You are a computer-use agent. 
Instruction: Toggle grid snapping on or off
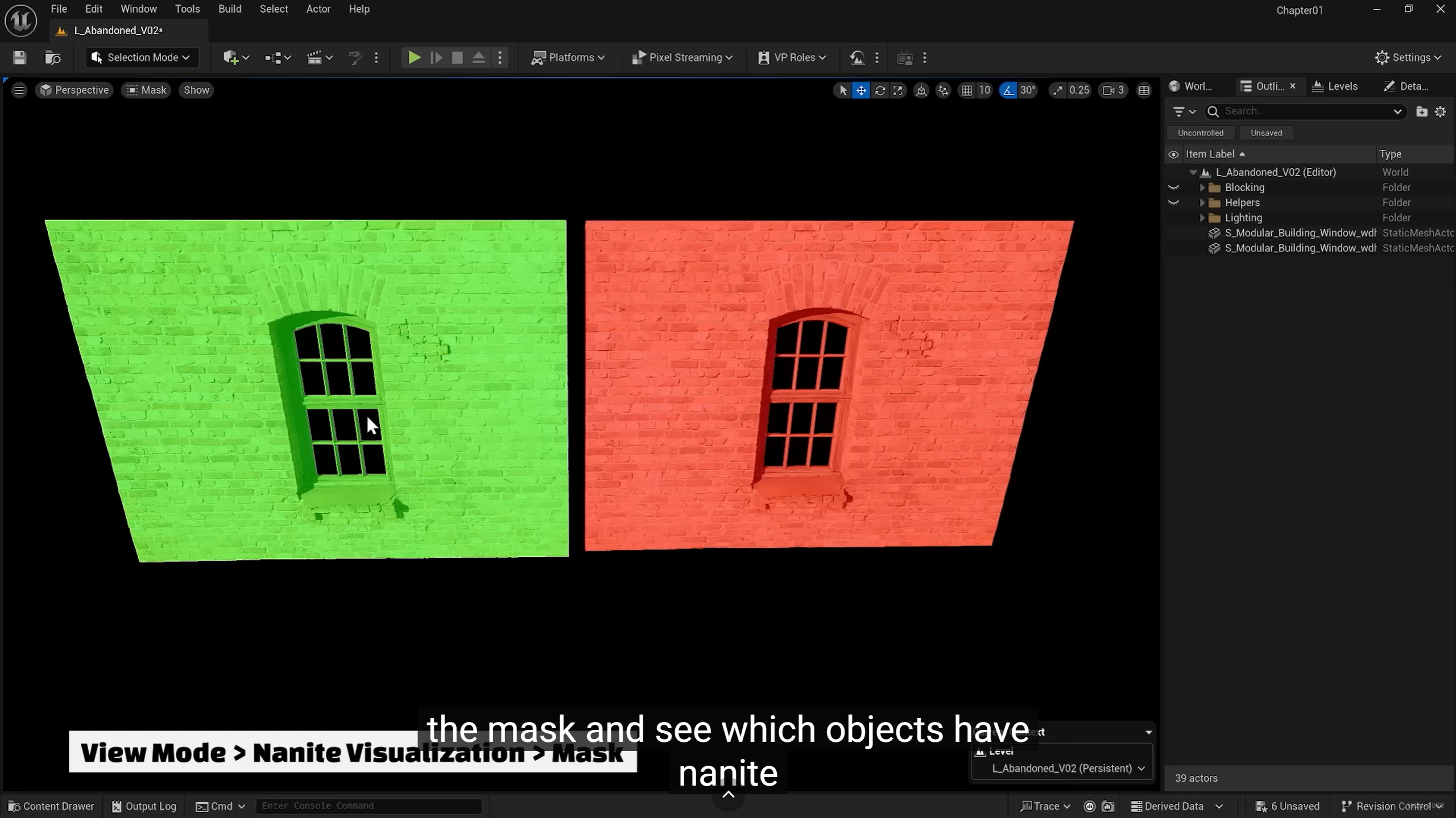[966, 90]
